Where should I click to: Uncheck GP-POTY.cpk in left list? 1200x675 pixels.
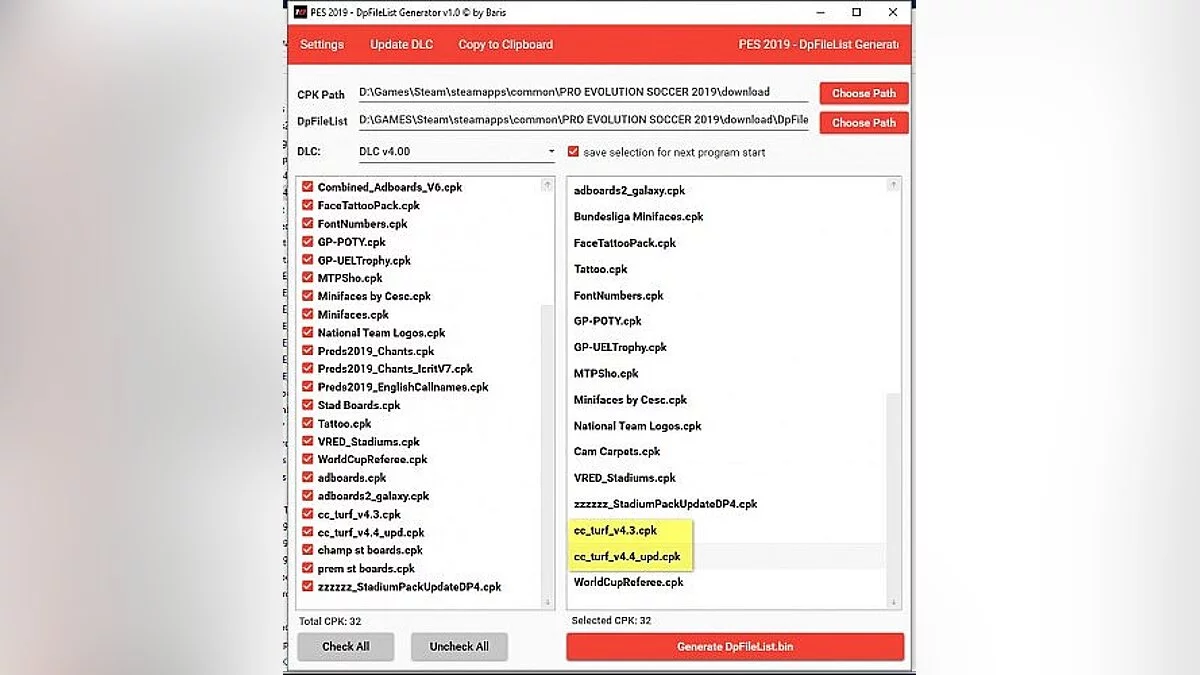[308, 242]
